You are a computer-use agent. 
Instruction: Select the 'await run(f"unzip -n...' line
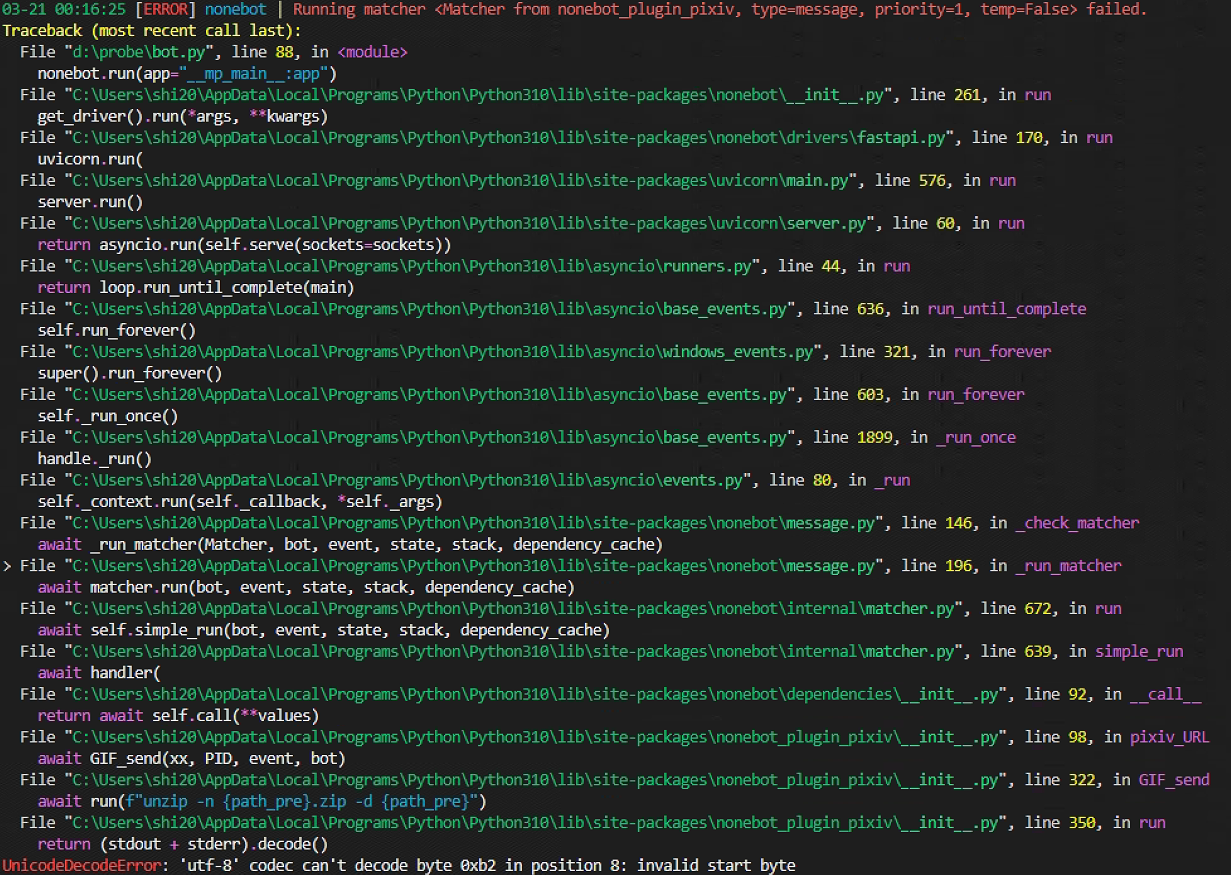262,802
